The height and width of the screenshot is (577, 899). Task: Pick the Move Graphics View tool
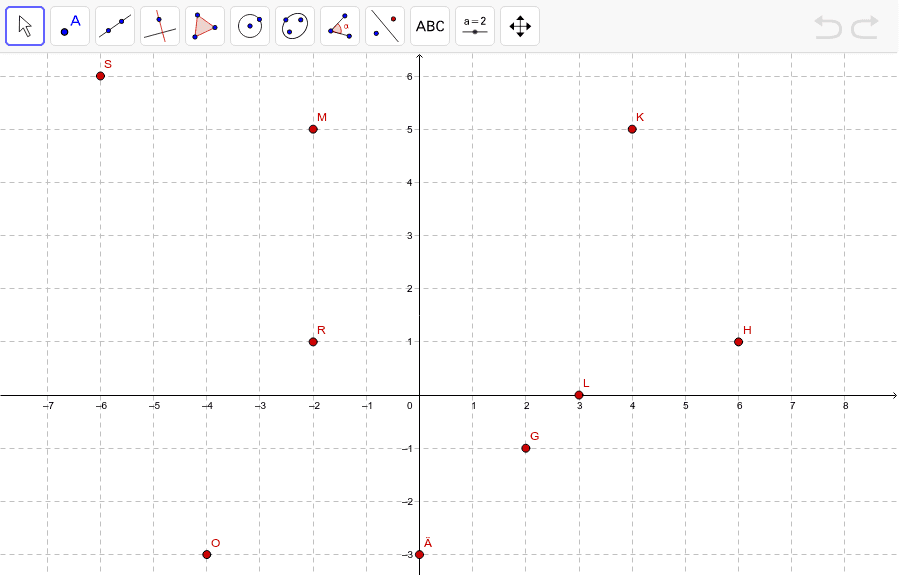coord(520,26)
